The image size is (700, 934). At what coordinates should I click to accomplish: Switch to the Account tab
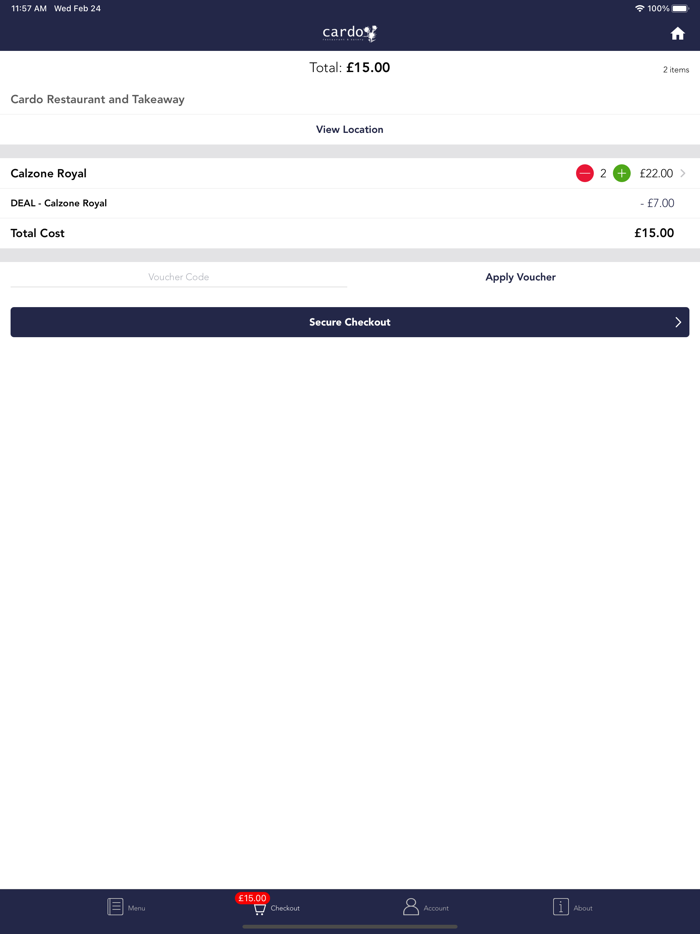(425, 907)
